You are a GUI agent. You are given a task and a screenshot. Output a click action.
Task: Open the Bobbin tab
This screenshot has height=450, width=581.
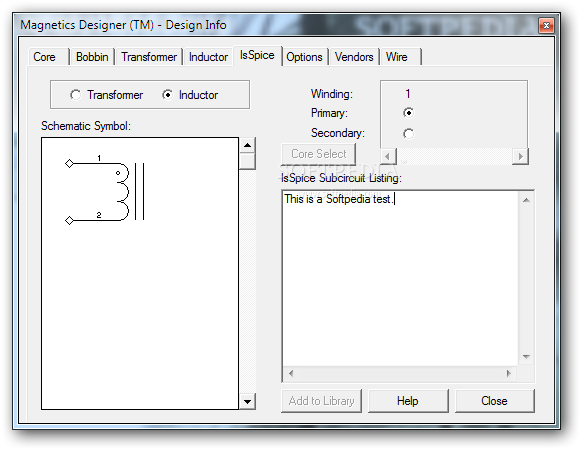92,57
